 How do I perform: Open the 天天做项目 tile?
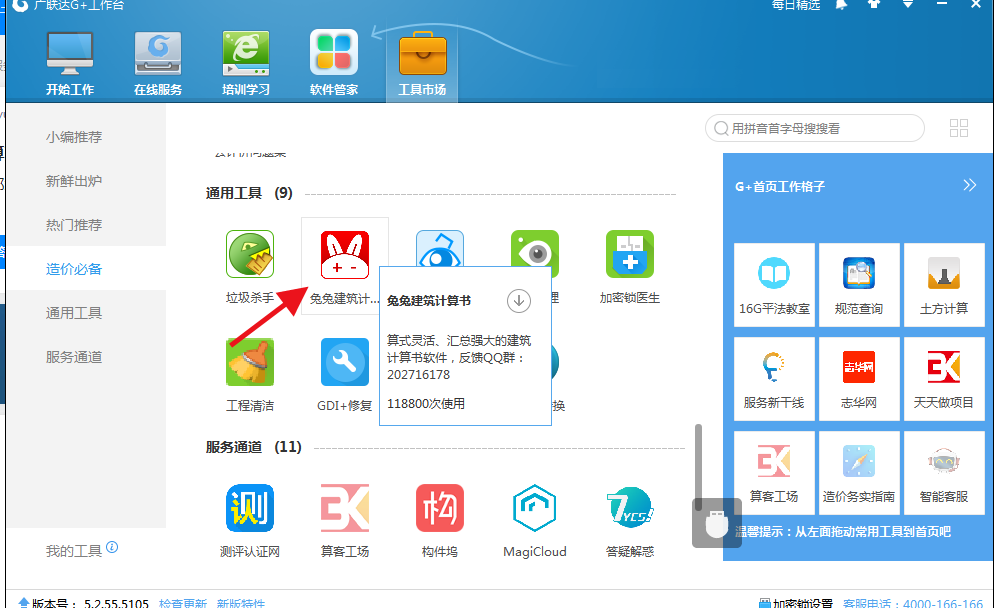click(944, 378)
